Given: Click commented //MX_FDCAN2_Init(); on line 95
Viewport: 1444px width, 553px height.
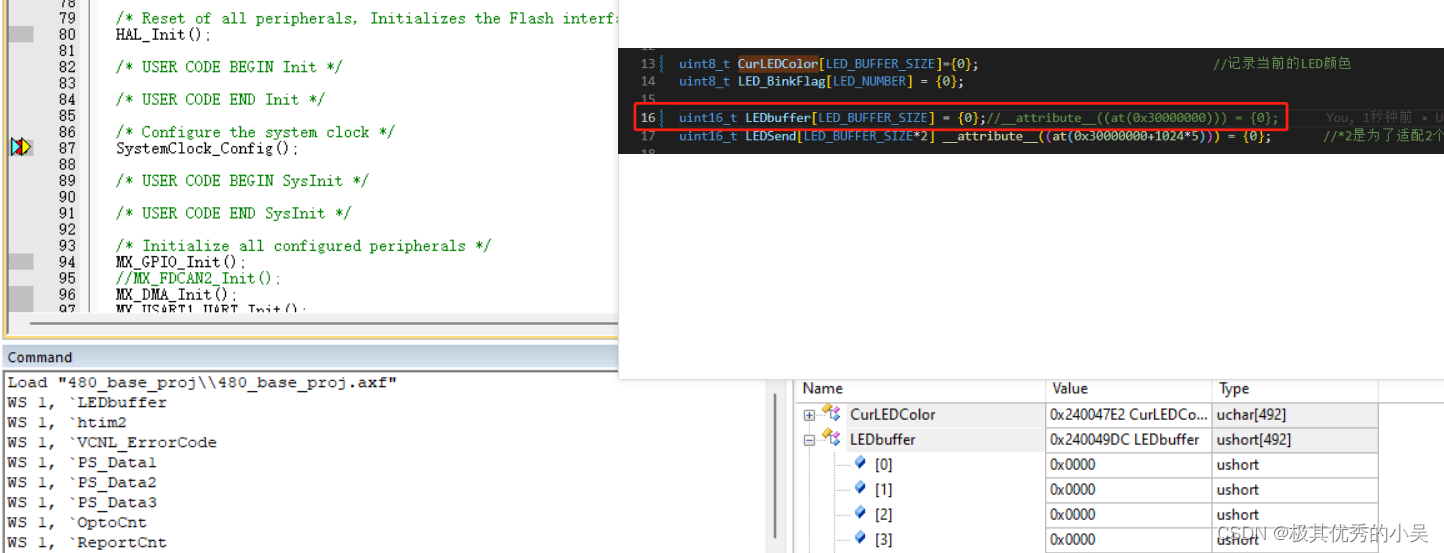Looking at the screenshot, I should pos(199,278).
